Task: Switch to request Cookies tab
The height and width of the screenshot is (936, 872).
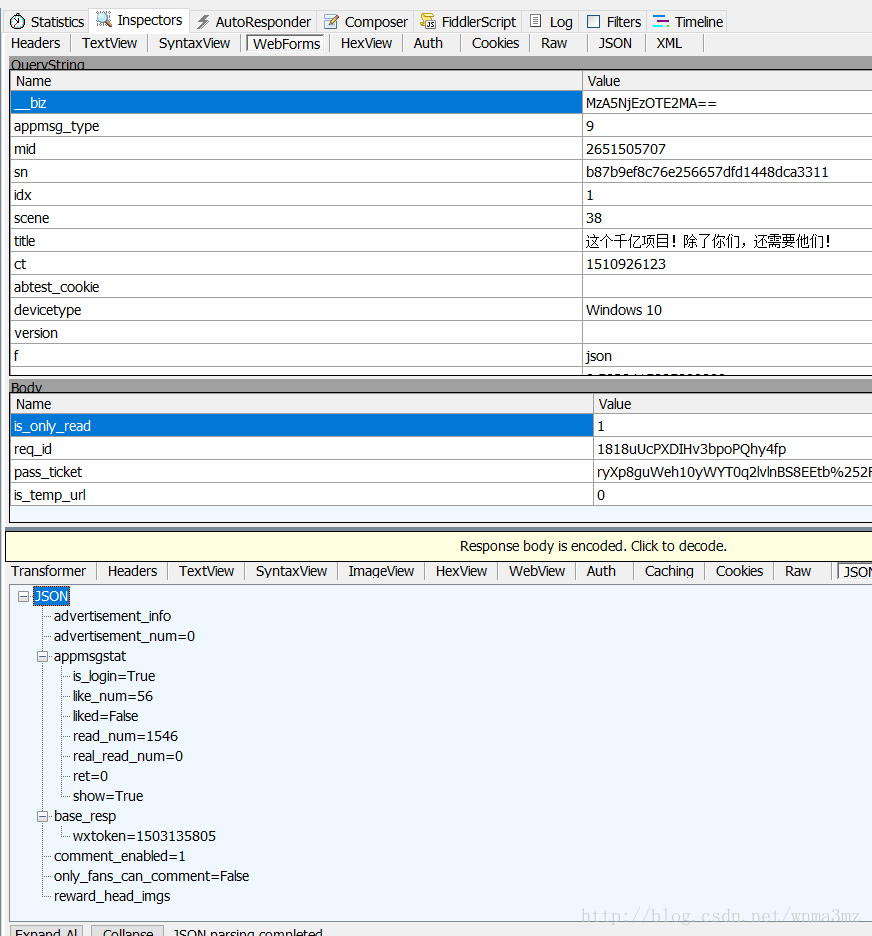Action: [495, 44]
